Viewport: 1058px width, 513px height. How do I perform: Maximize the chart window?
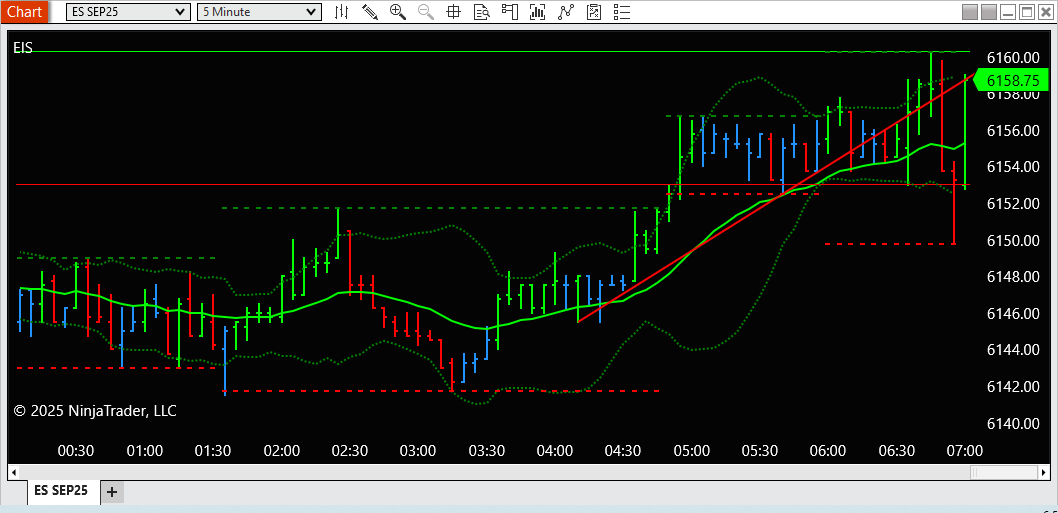(1027, 12)
